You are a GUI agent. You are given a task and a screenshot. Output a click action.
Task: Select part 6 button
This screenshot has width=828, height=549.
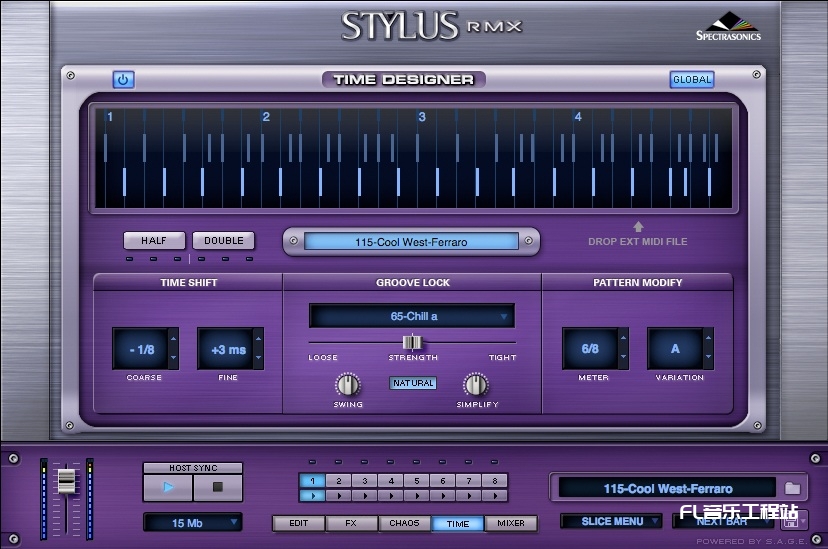443,480
